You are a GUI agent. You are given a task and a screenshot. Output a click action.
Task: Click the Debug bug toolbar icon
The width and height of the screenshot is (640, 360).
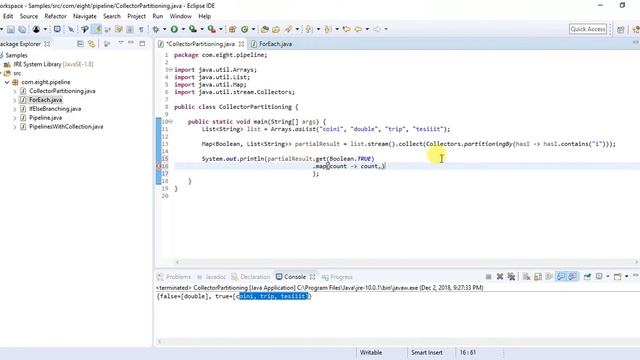point(156,29)
